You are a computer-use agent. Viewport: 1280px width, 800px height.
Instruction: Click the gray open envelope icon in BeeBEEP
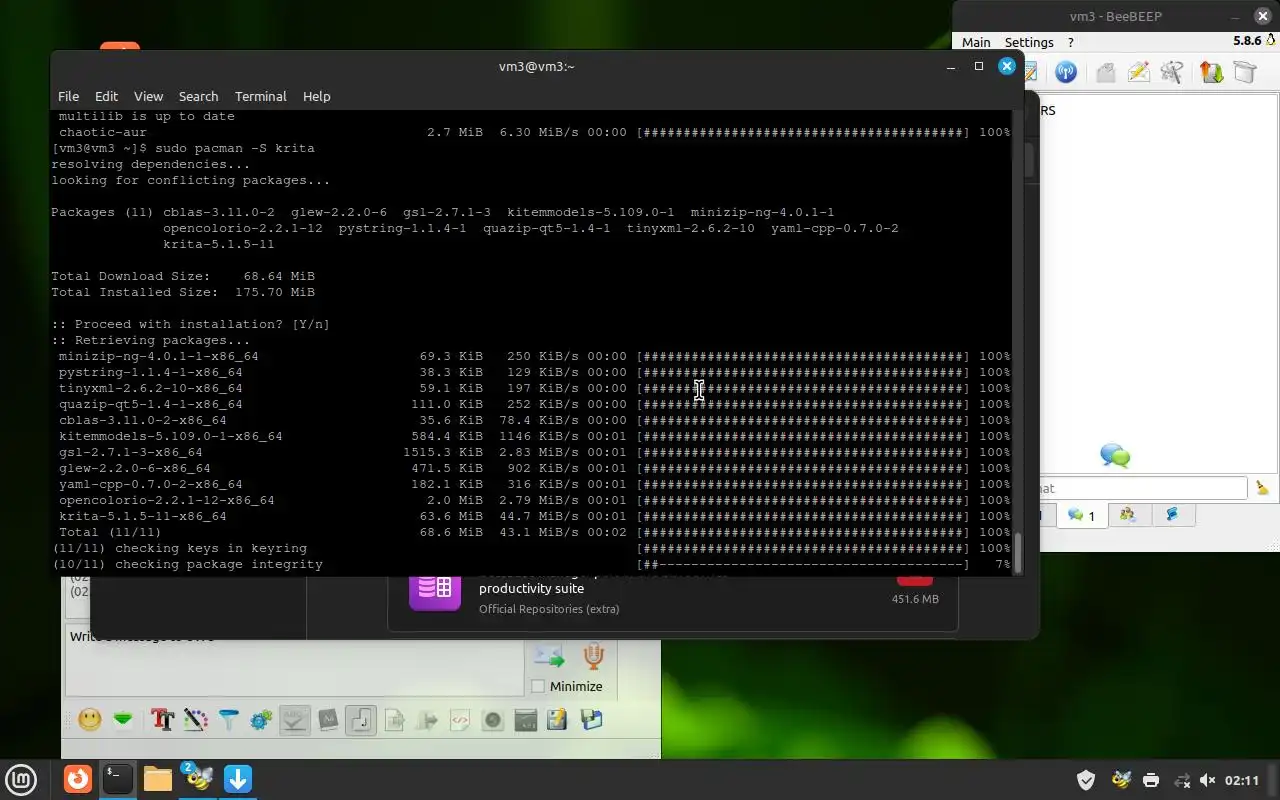[x=1105, y=72]
